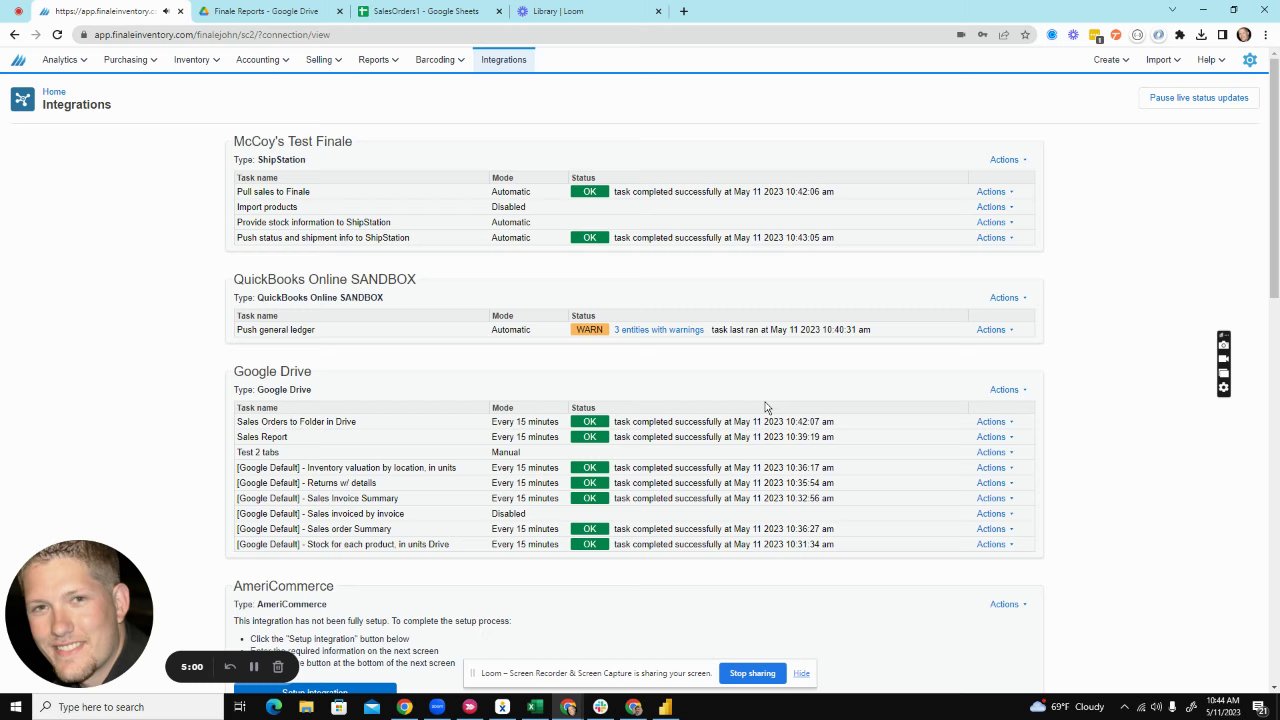
Task: Open Power BI from the taskbar
Action: click(665, 707)
